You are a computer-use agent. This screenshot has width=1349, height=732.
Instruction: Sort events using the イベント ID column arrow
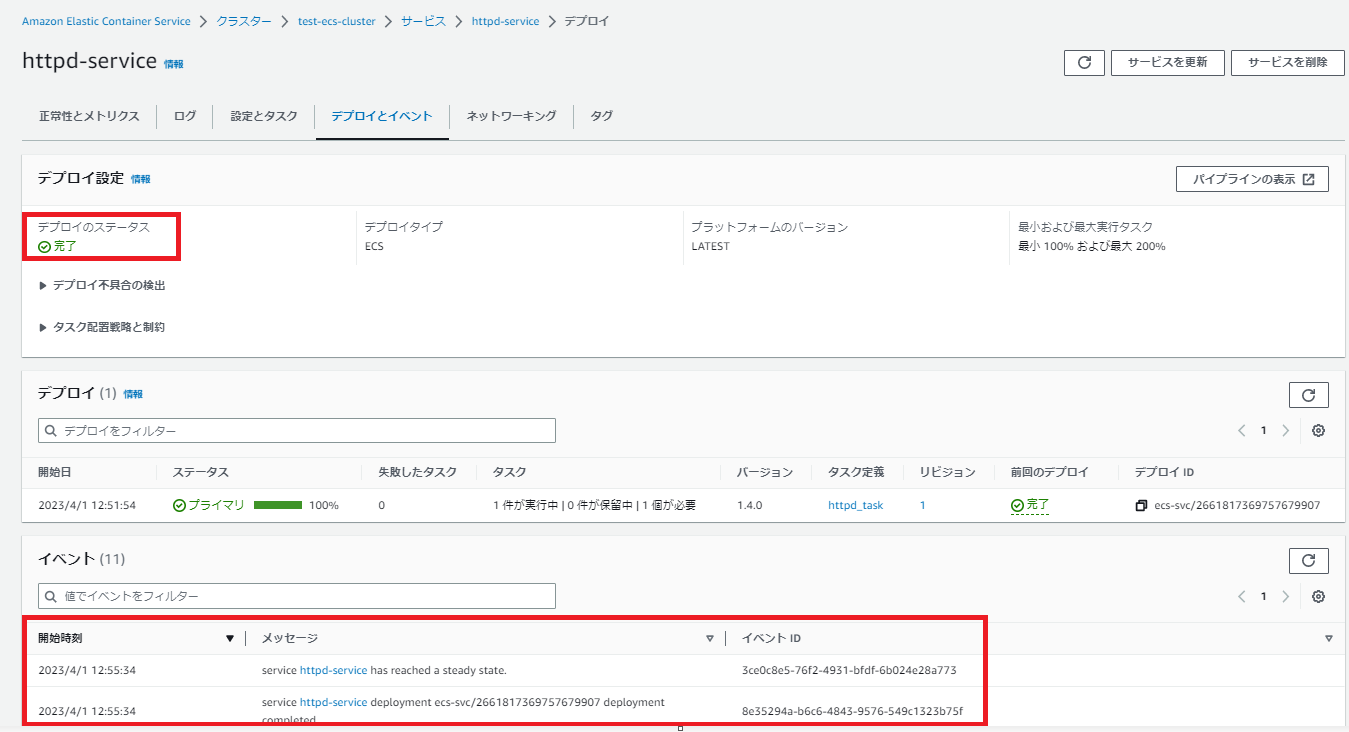pyautogui.click(x=1329, y=639)
